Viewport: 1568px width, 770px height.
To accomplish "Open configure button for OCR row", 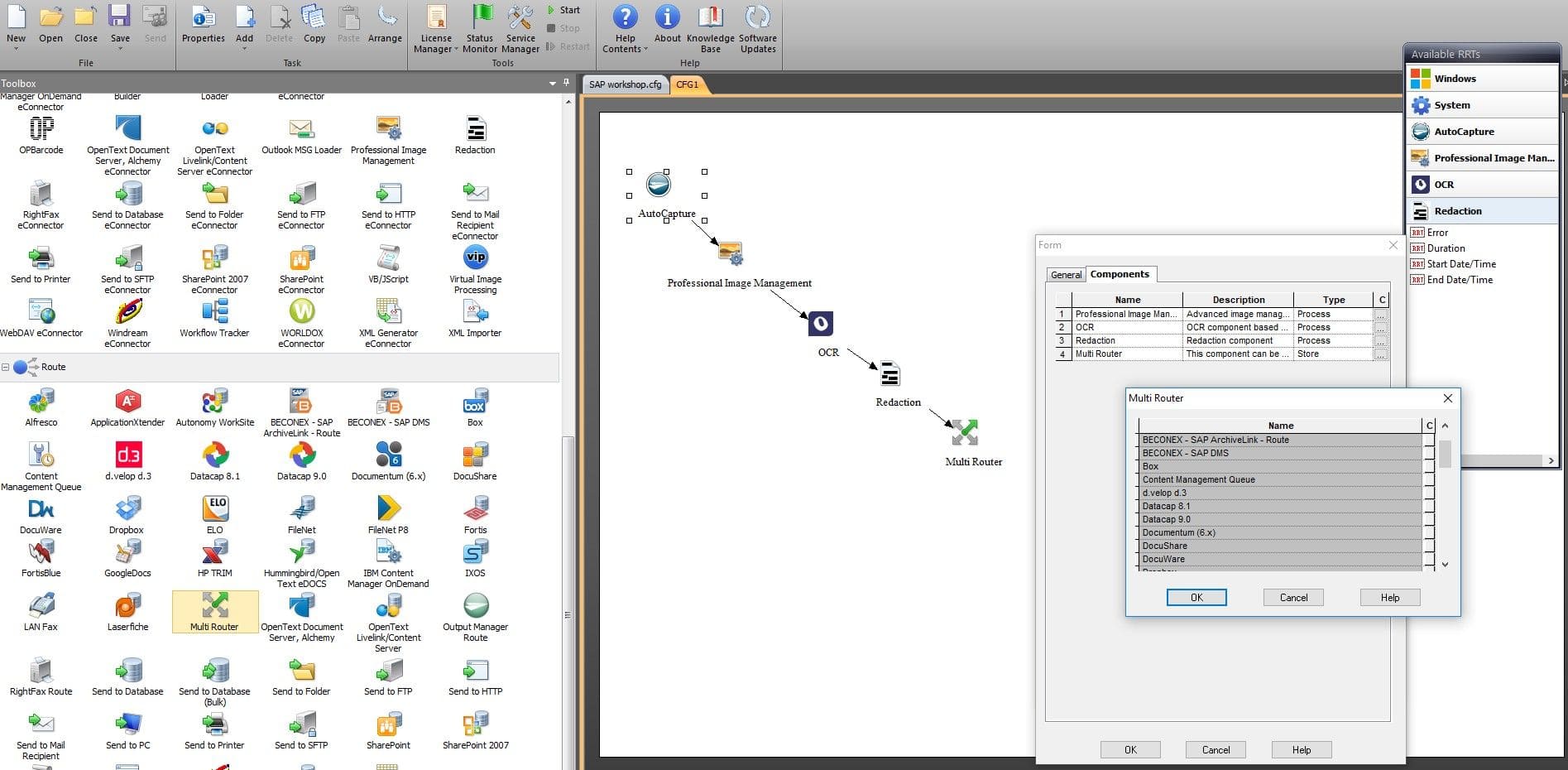I will tap(1380, 327).
